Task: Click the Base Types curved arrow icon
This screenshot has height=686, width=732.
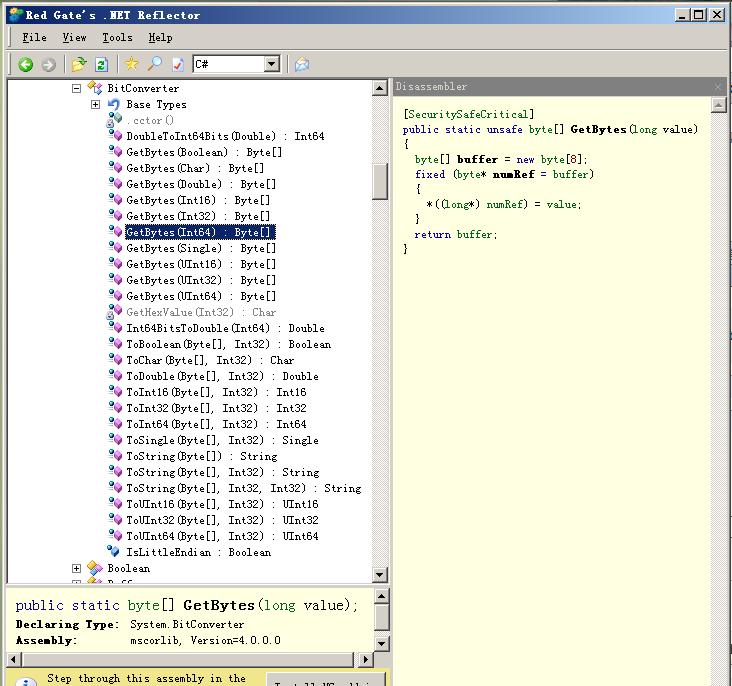Action: click(113, 104)
